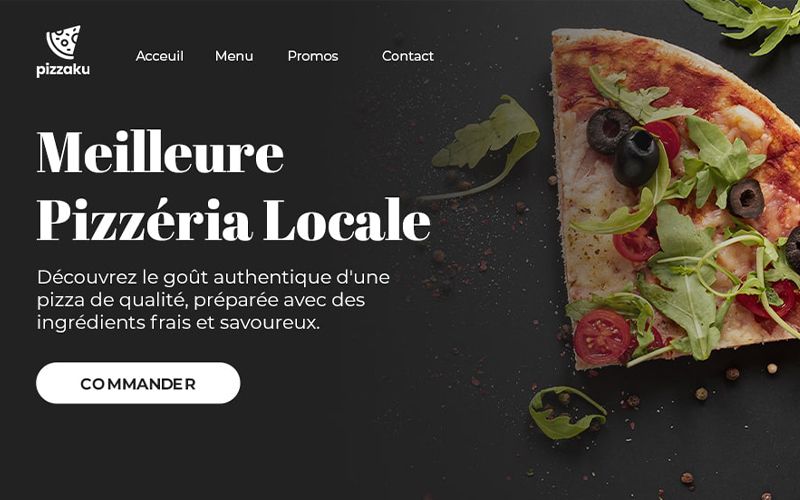
Task: Click the COMMANDER button
Action: pyautogui.click(x=138, y=383)
